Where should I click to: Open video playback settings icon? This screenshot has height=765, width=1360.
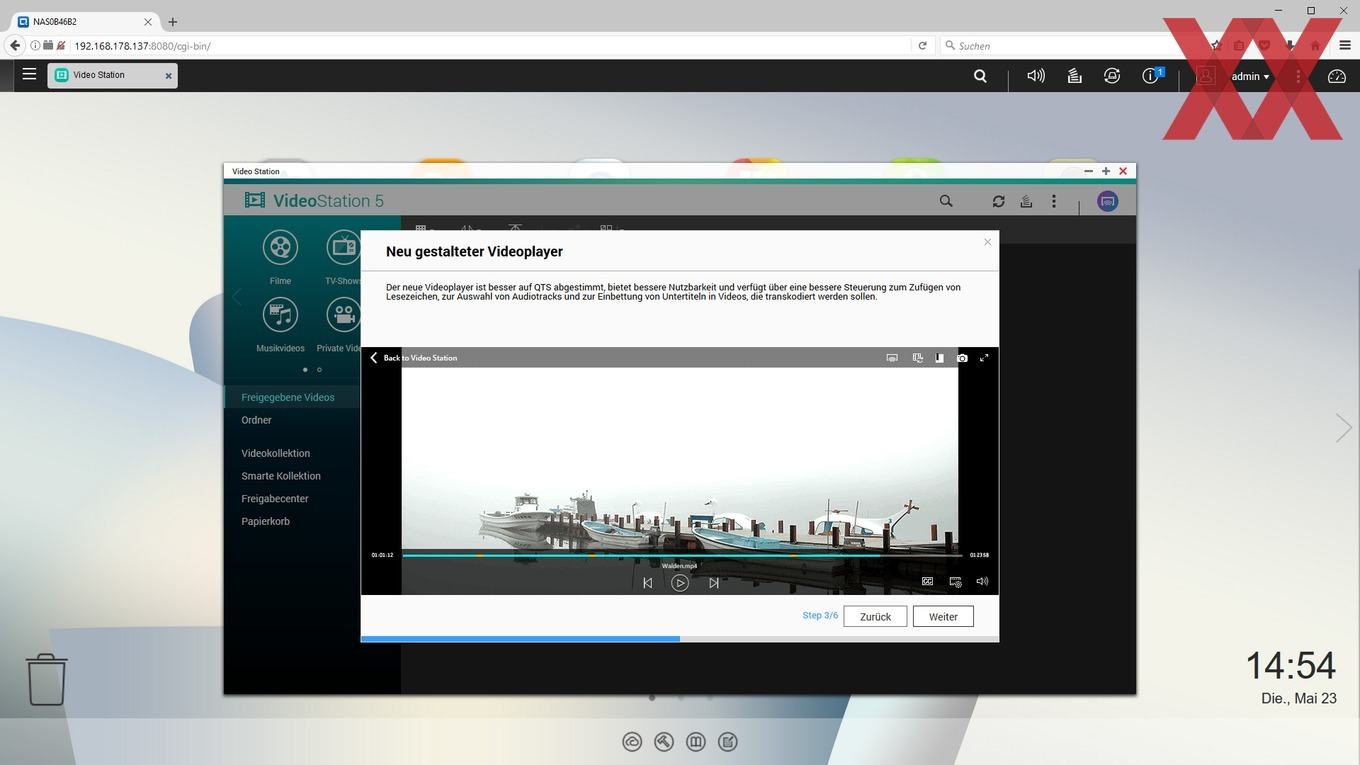(x=955, y=582)
